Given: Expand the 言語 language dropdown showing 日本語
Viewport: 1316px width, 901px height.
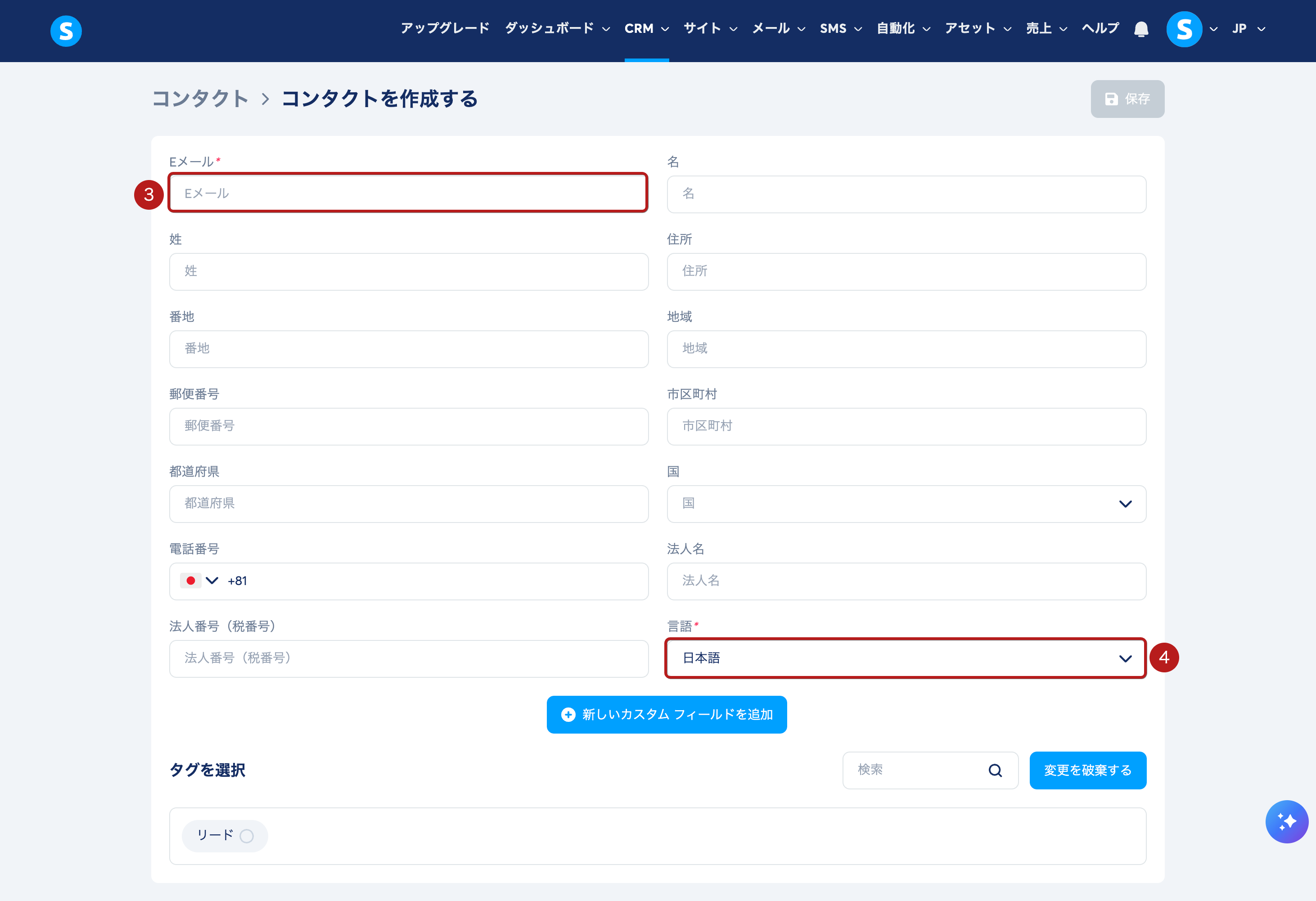Looking at the screenshot, I should pos(906,658).
